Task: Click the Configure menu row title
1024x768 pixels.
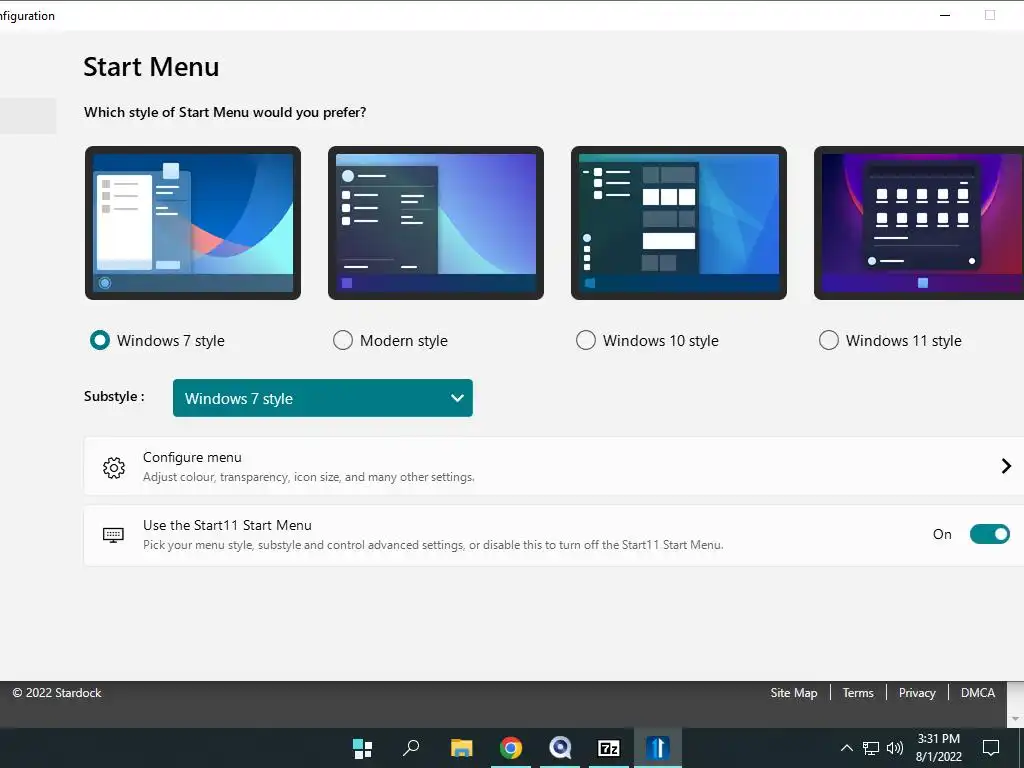Action: (x=192, y=457)
